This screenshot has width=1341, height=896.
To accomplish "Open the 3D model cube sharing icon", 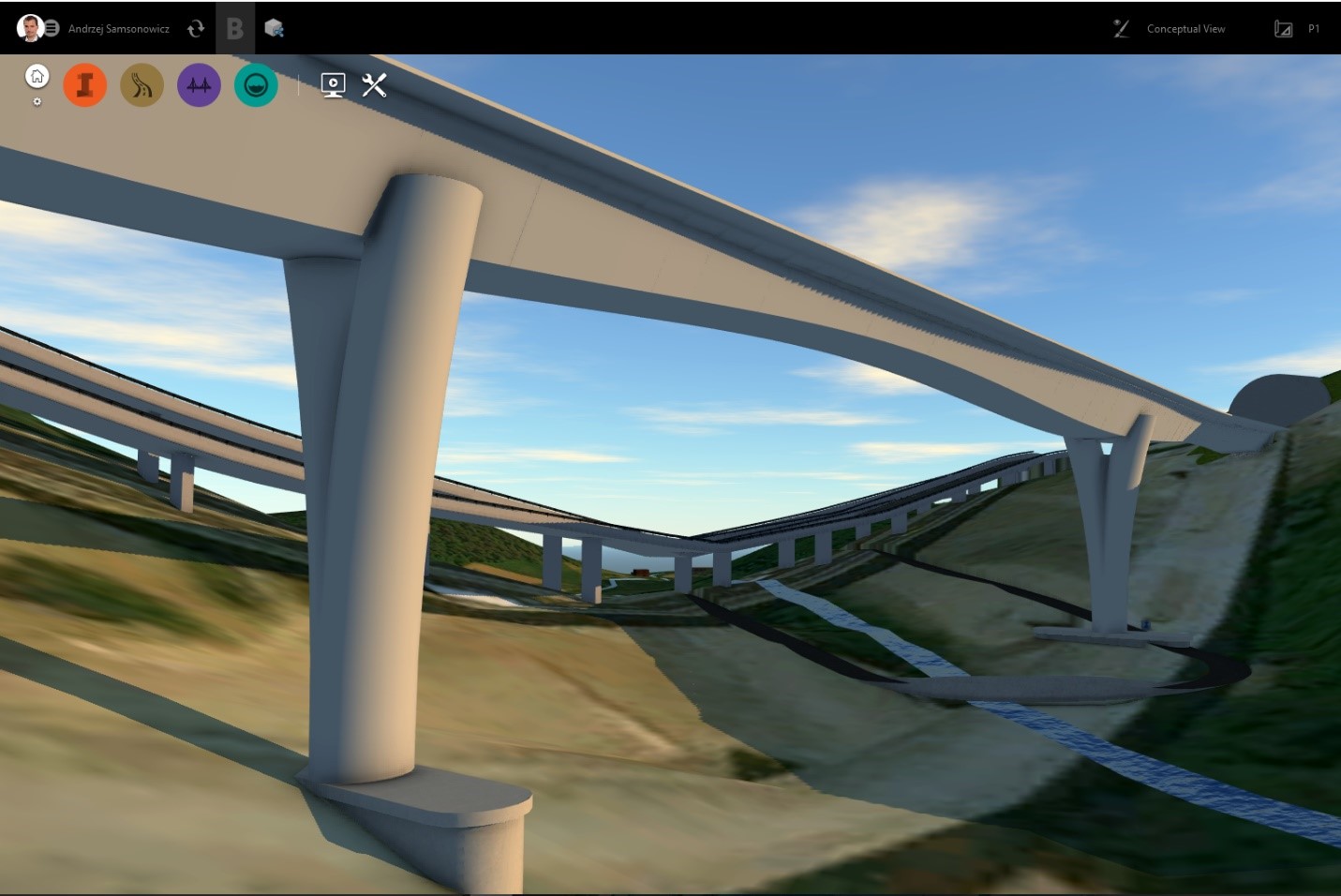I will point(273,28).
